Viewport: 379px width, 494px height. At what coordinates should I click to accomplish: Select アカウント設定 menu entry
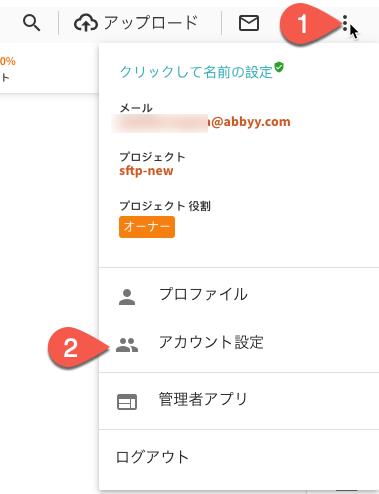tap(211, 342)
